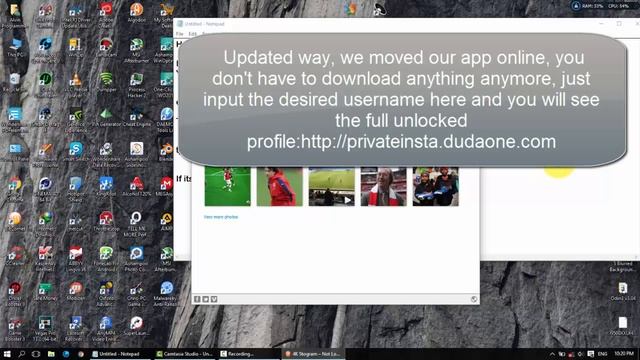Switch to 4K Stogram taskbar button

(x=313, y=354)
